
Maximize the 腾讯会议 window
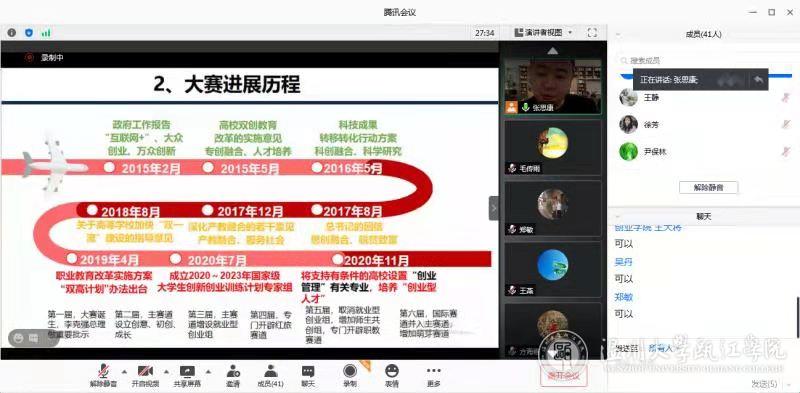point(772,12)
